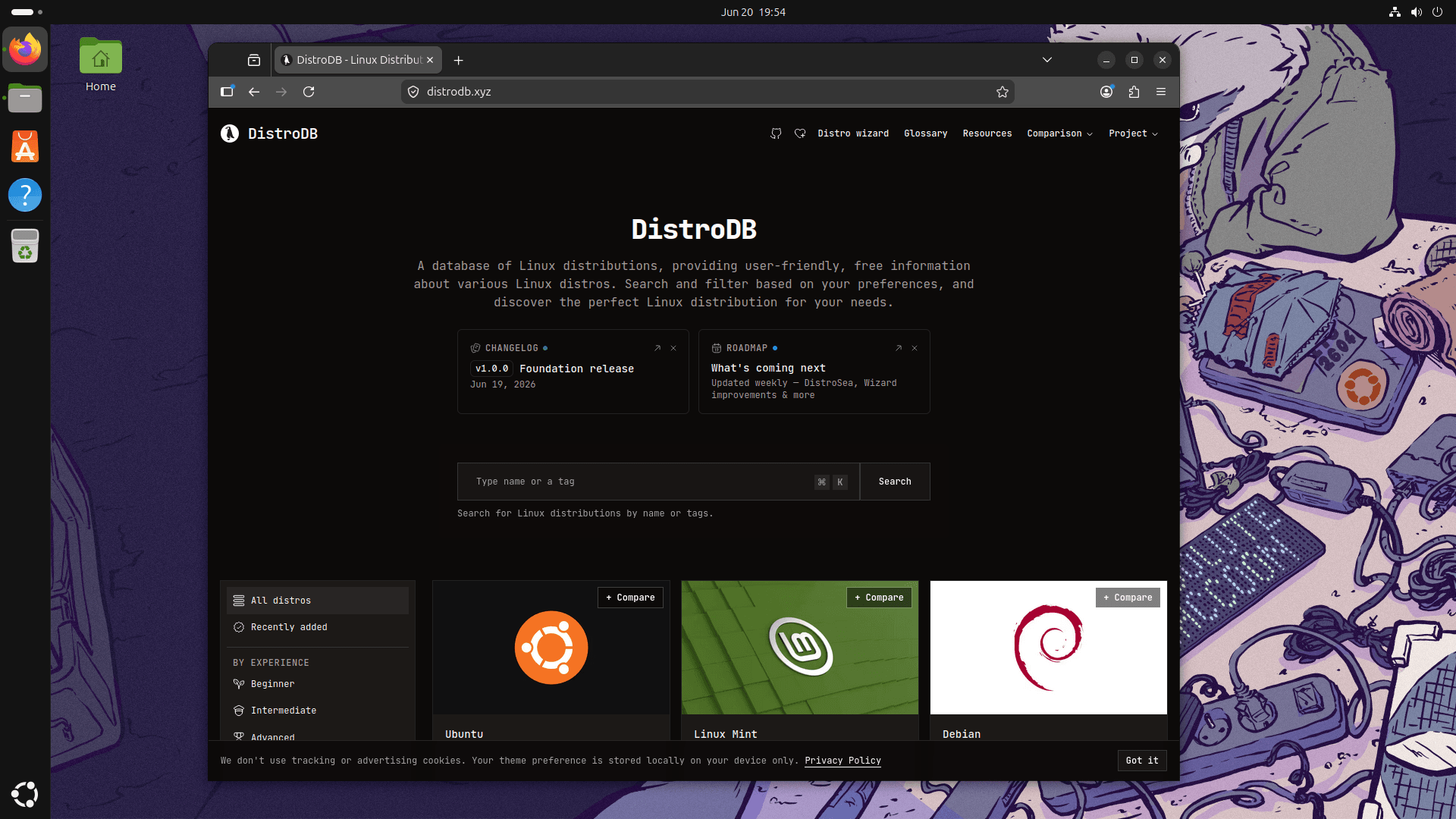
Task: Open the Firefox View icon in the tab bar
Action: coord(254,60)
